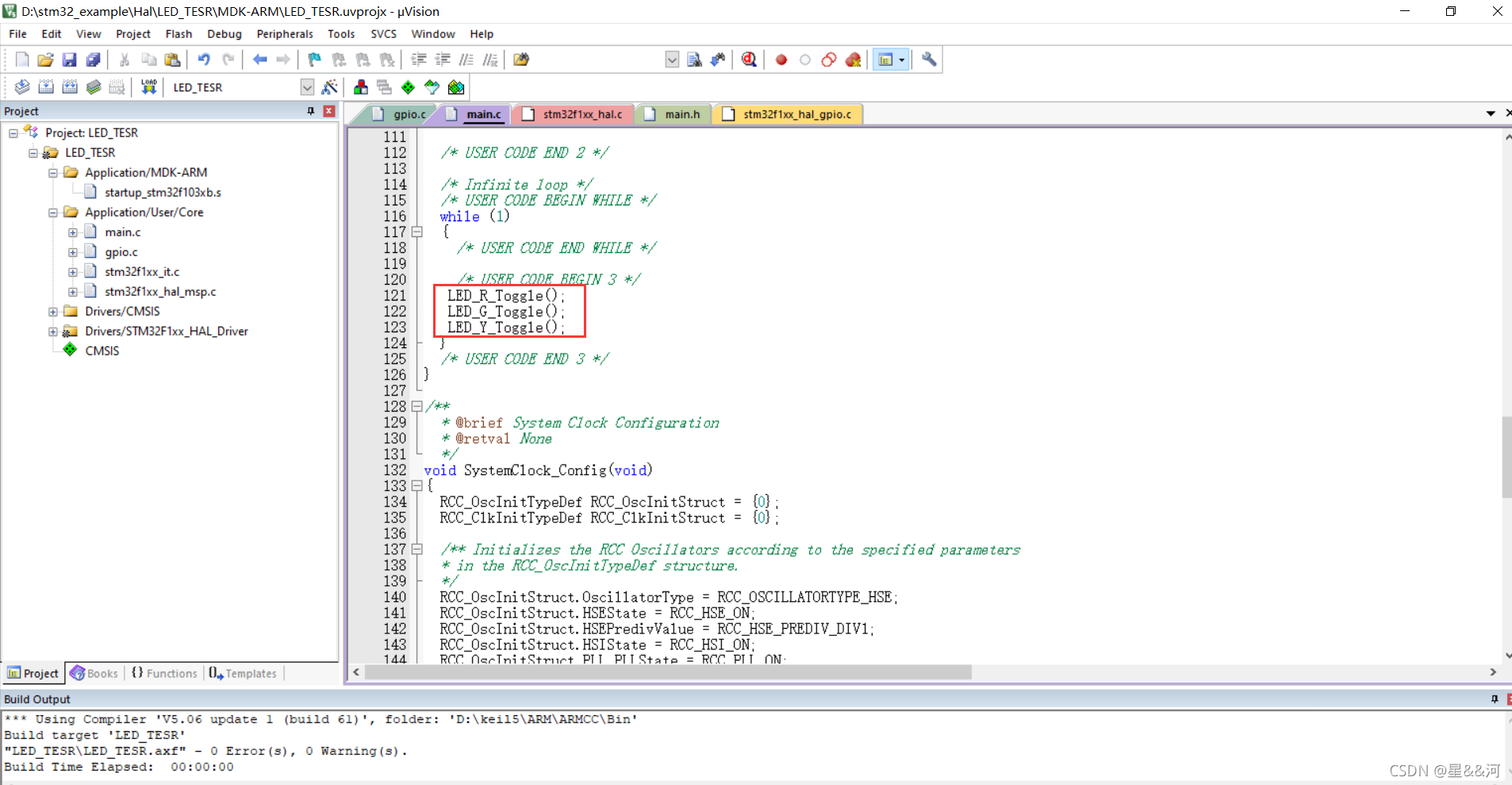Unindent the selected text

pos(443,59)
